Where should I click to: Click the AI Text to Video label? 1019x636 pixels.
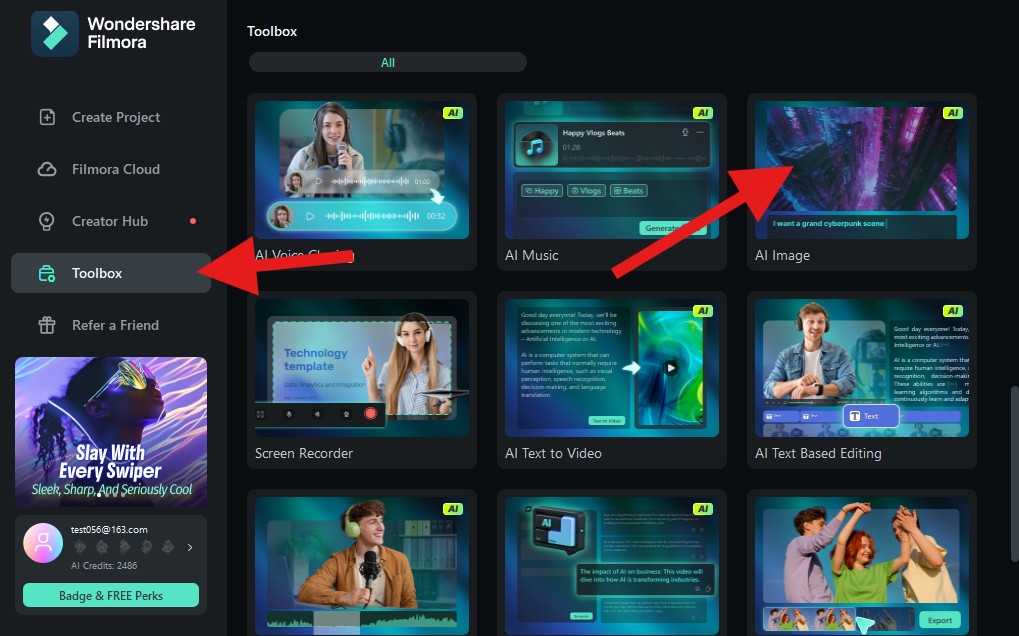point(553,453)
